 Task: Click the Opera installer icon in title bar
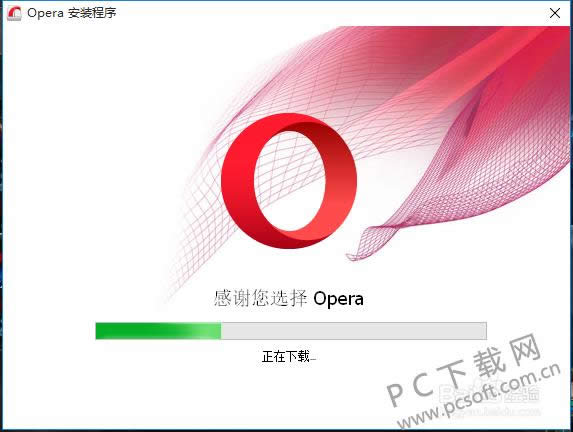click(14, 13)
